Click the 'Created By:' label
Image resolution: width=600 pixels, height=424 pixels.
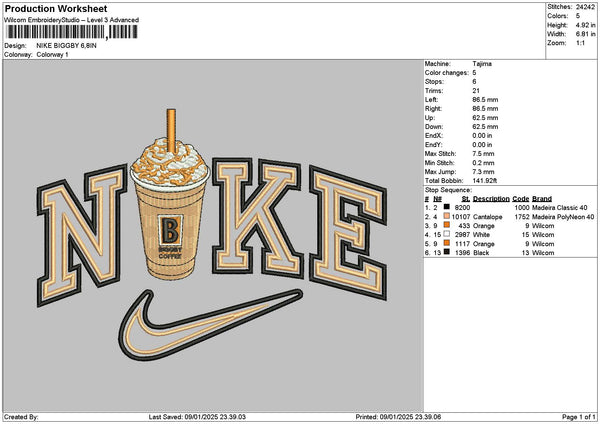click(x=21, y=417)
